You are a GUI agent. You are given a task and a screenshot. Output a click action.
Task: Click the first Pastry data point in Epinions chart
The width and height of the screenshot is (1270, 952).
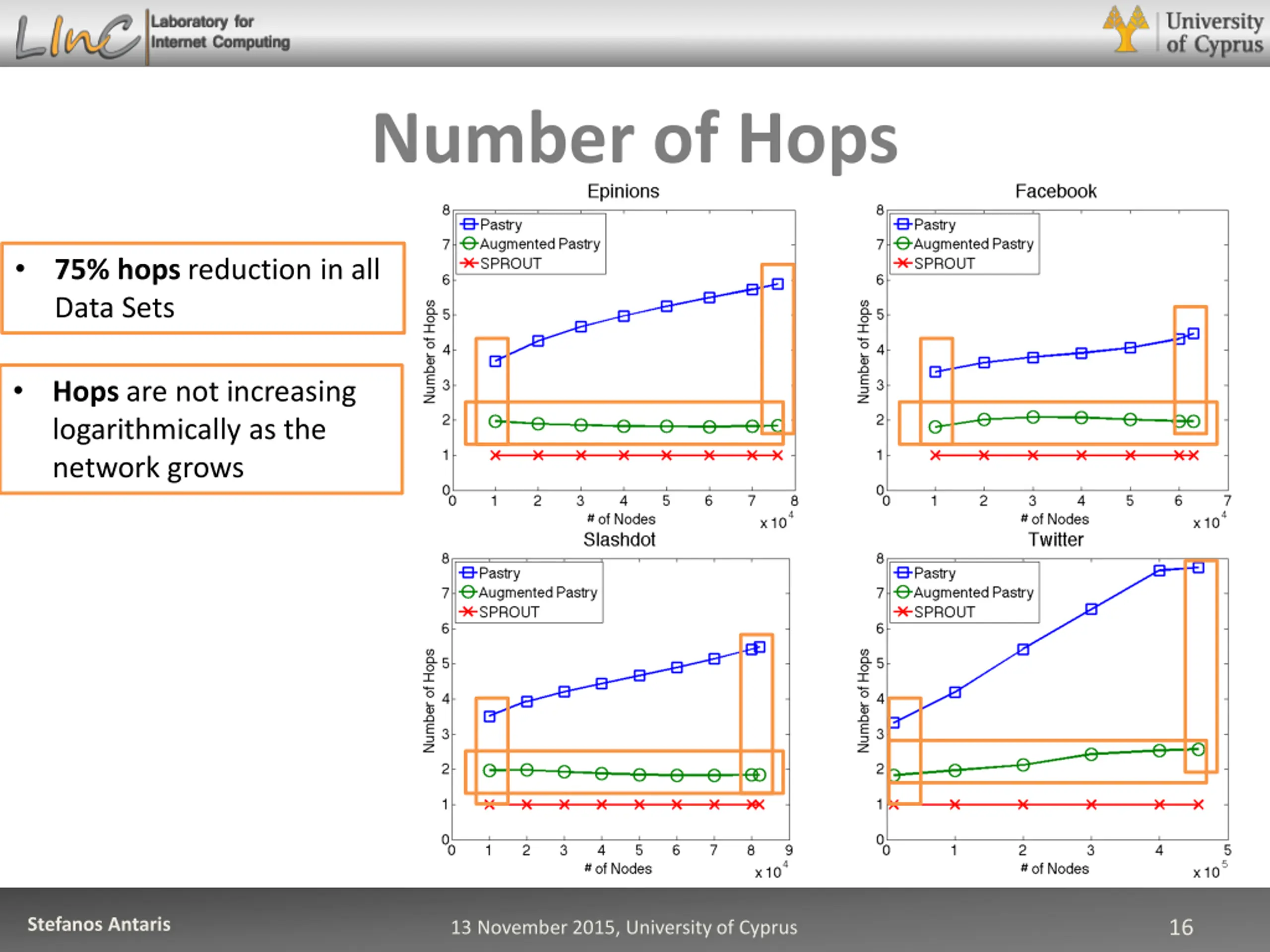point(495,361)
